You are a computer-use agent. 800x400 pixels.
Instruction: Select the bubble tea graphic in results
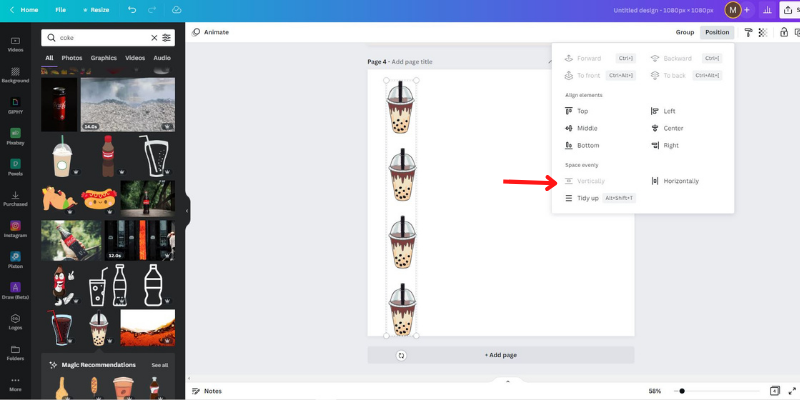pos(98,328)
